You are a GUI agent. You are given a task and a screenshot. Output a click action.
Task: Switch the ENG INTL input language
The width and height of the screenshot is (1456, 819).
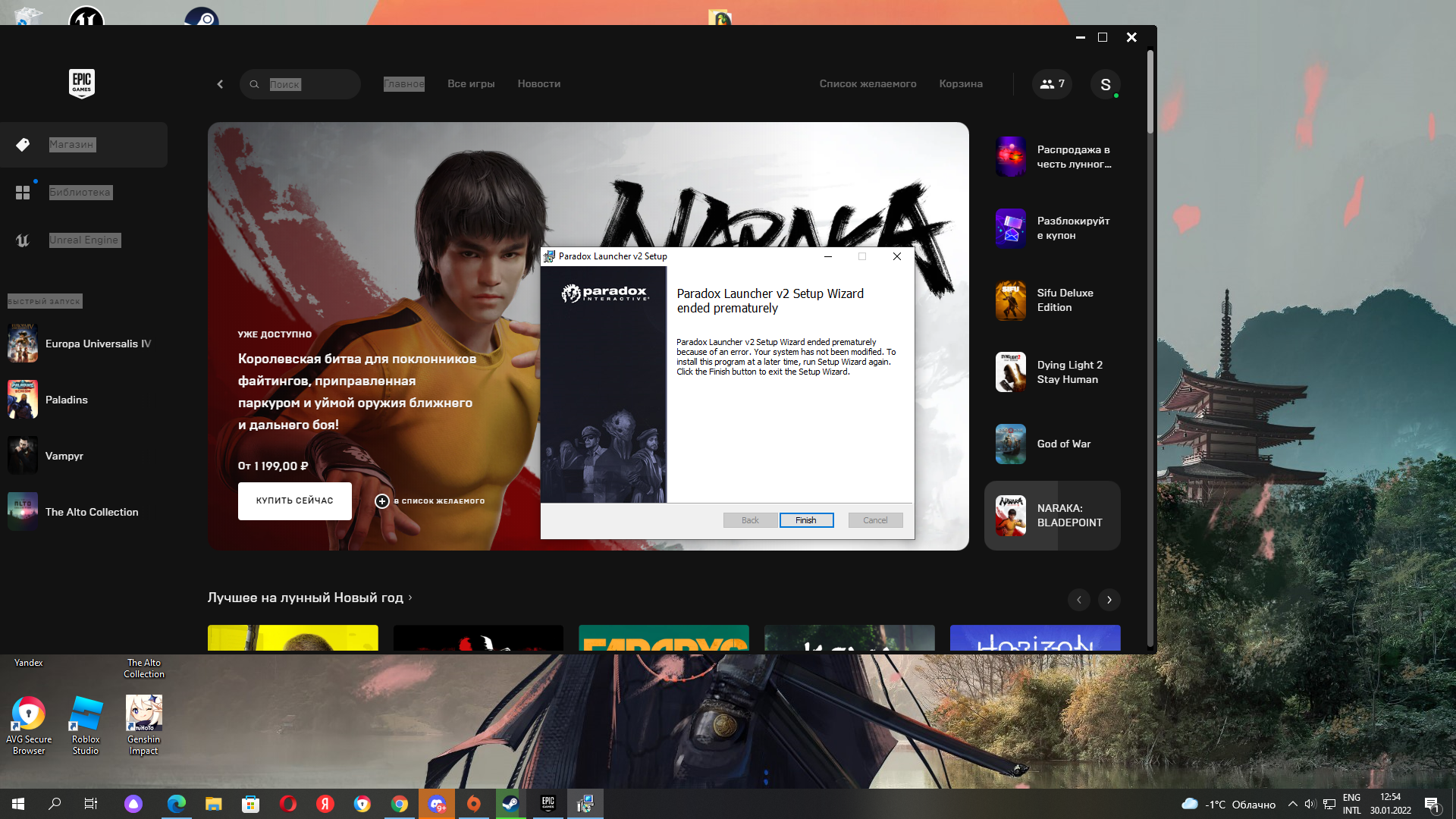pyautogui.click(x=1351, y=804)
